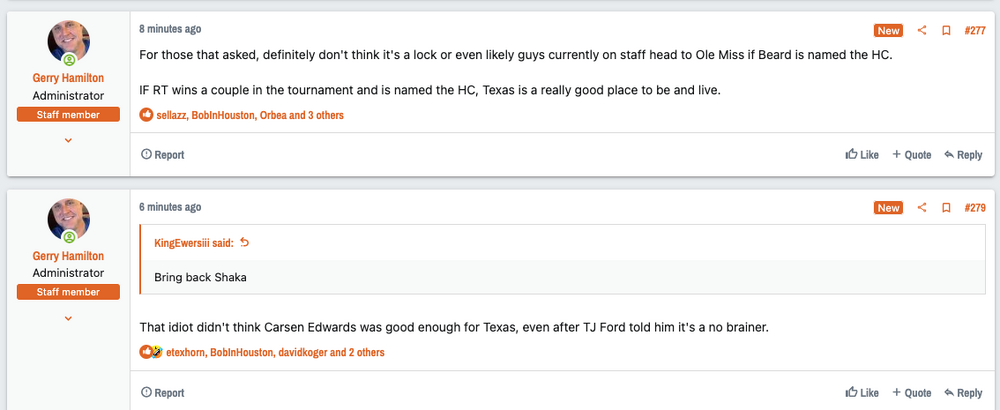Expand user details chevron in first post
This screenshot has height=410, width=1000.
pos(69,140)
